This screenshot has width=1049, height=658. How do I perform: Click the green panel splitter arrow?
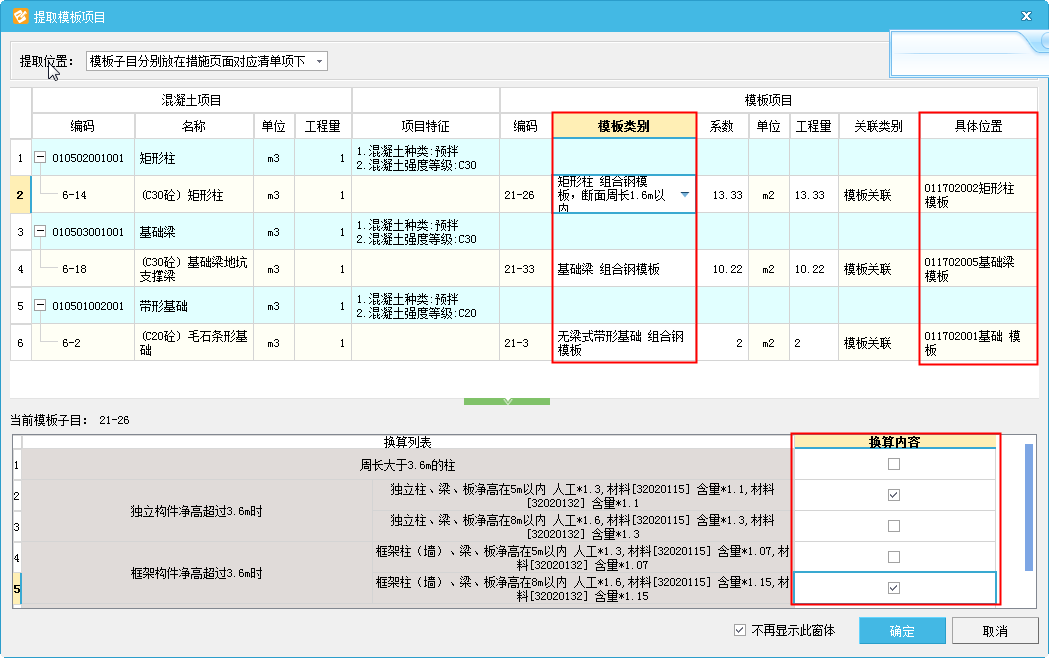[x=506, y=401]
